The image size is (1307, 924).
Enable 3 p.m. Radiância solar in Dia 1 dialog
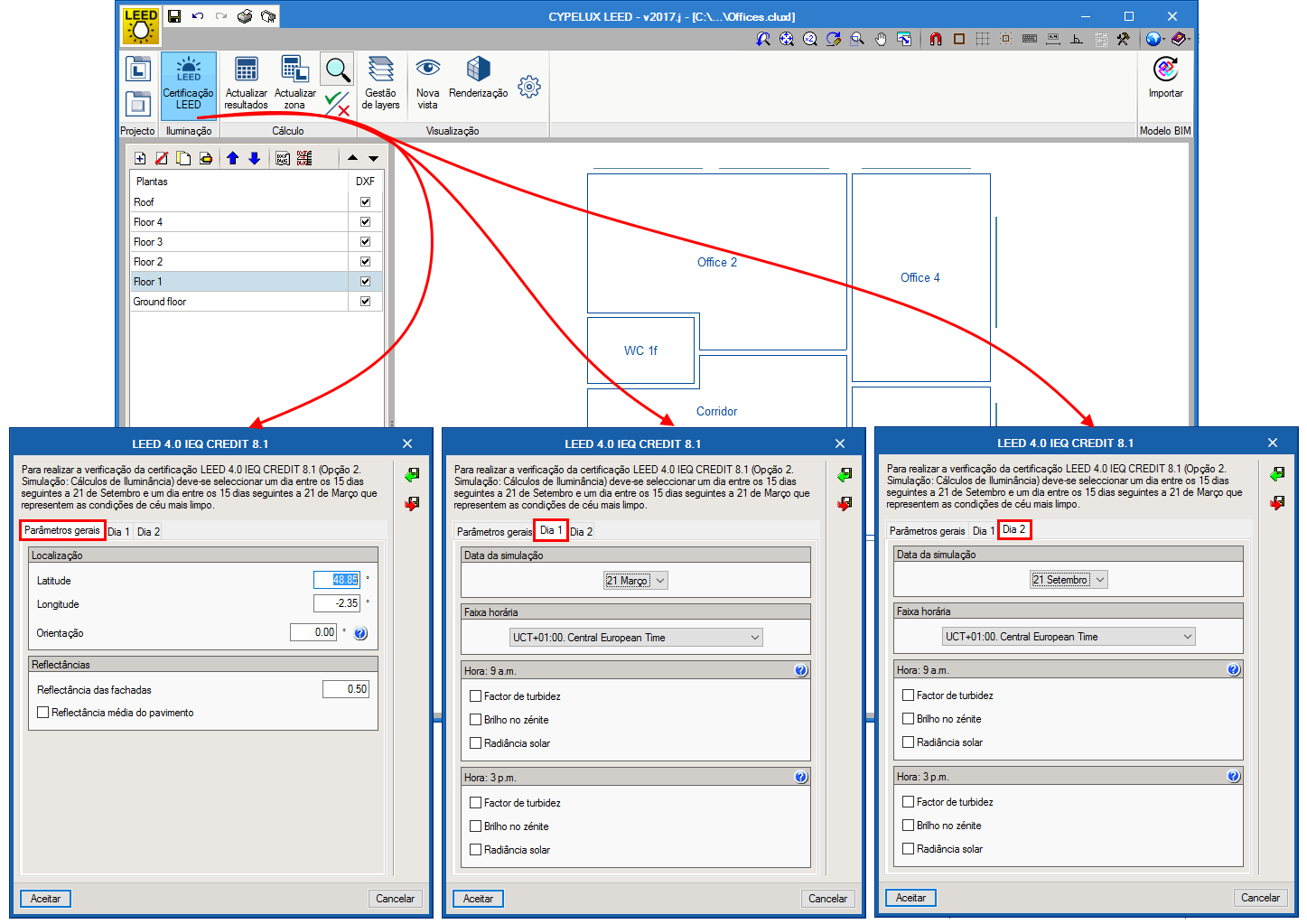pyautogui.click(x=475, y=850)
